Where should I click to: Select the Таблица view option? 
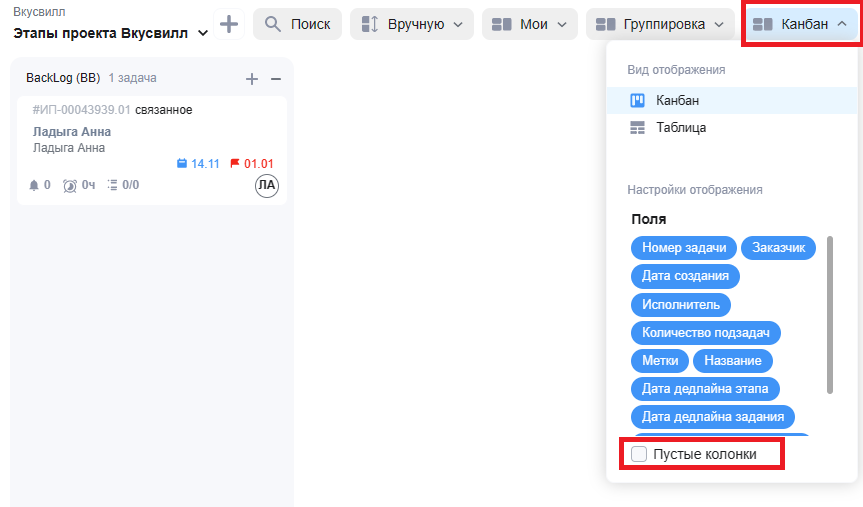(732, 128)
